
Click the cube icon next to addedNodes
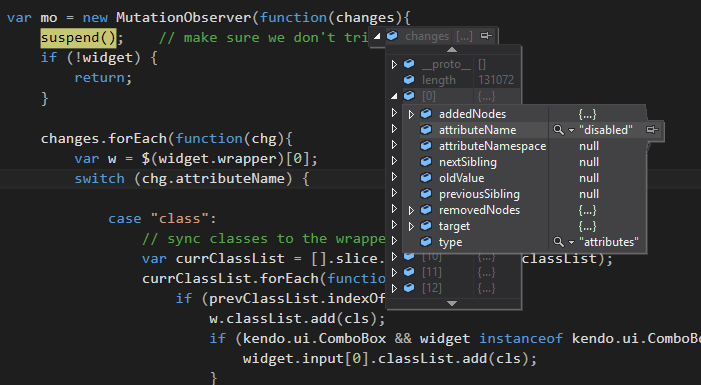(x=427, y=114)
